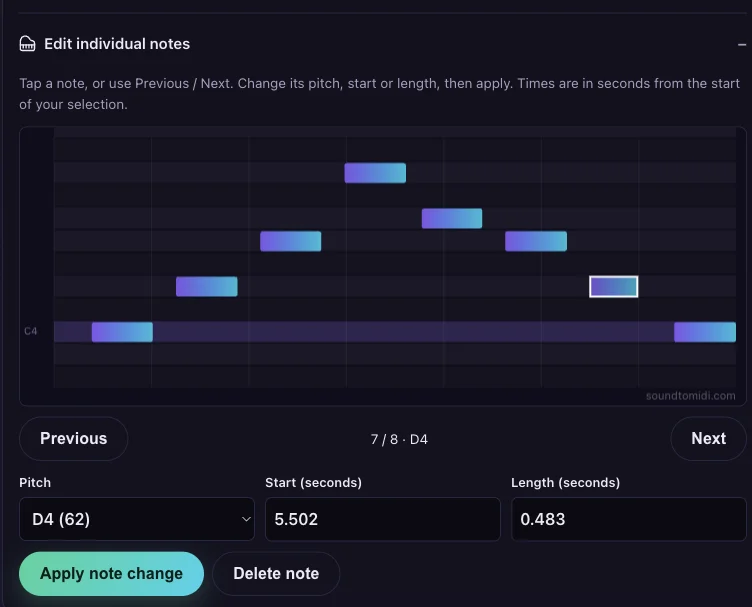Click the Length (seconds) label

[565, 483]
